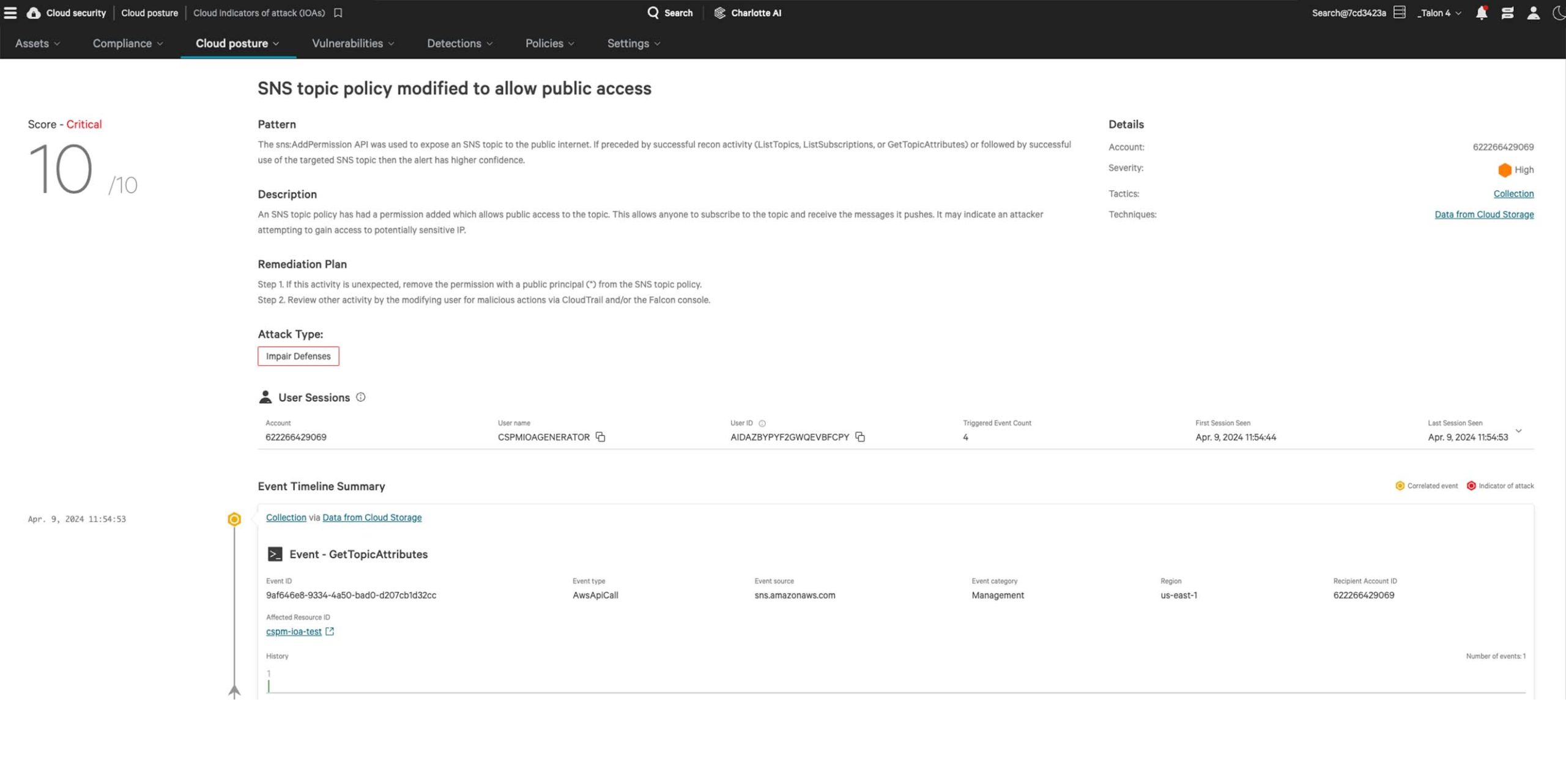Viewport: 1566px width, 784px height.
Task: Select account 622266429069 in User Sessions
Action: [296, 437]
